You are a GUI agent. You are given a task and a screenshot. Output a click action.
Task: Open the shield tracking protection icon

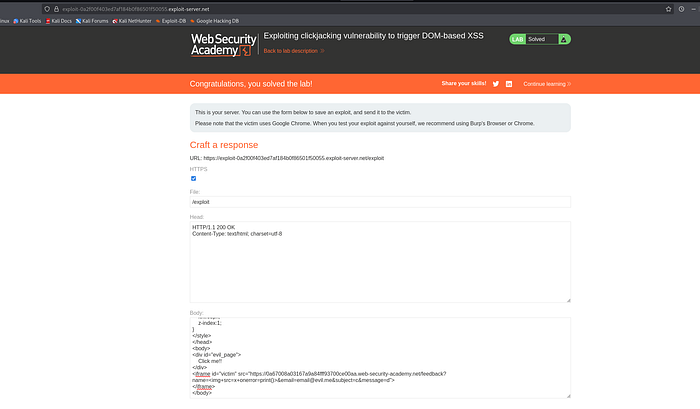coord(47,9)
